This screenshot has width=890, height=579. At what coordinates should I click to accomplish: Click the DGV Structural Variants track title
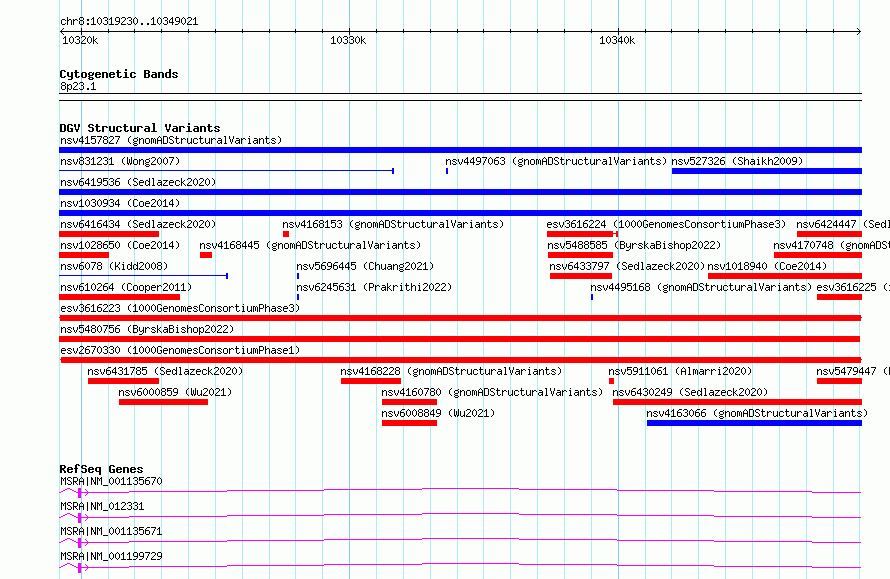[x=140, y=128]
